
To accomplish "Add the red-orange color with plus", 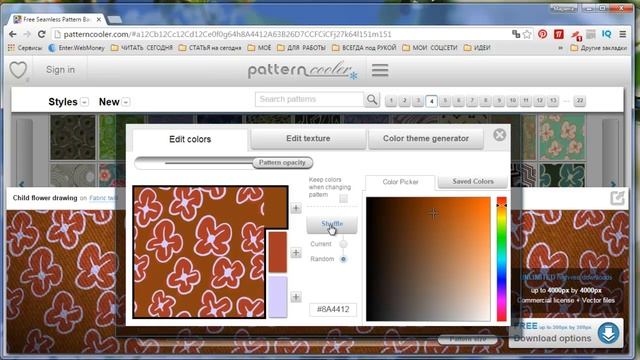I will 296,253.
